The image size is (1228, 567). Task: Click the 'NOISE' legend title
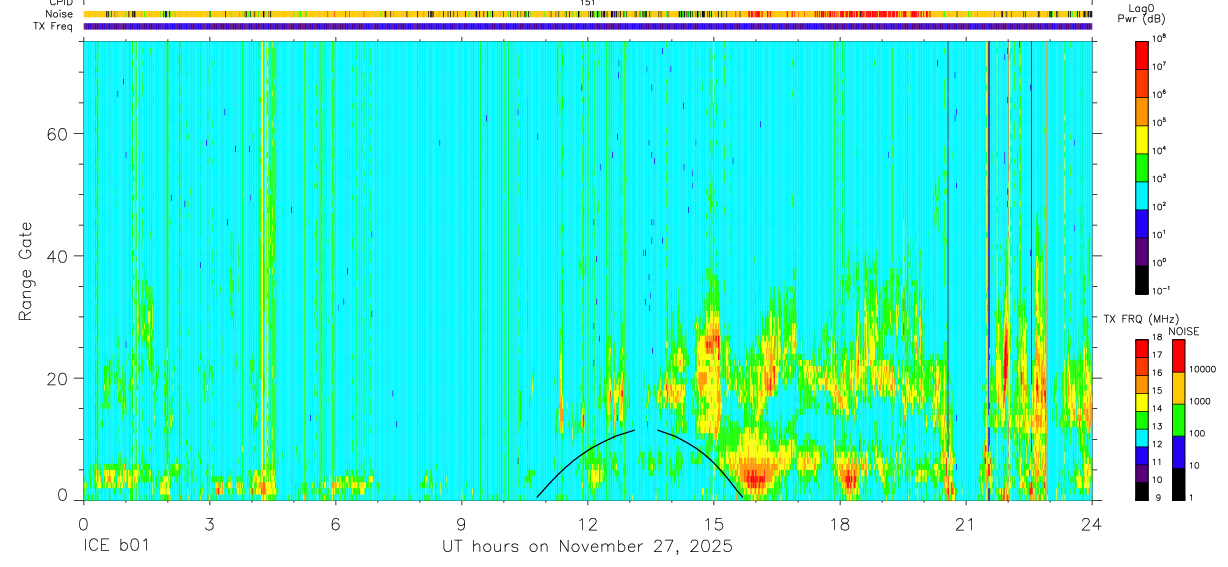tap(1183, 331)
